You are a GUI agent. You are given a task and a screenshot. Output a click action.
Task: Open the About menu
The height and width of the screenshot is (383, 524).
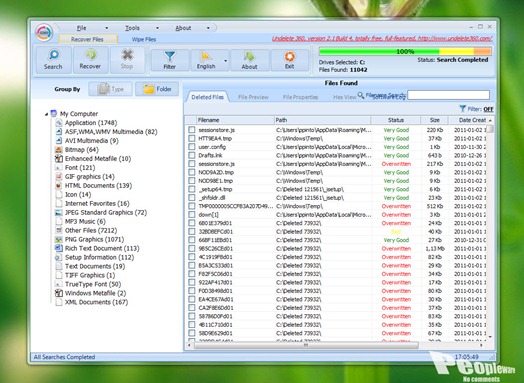183,28
